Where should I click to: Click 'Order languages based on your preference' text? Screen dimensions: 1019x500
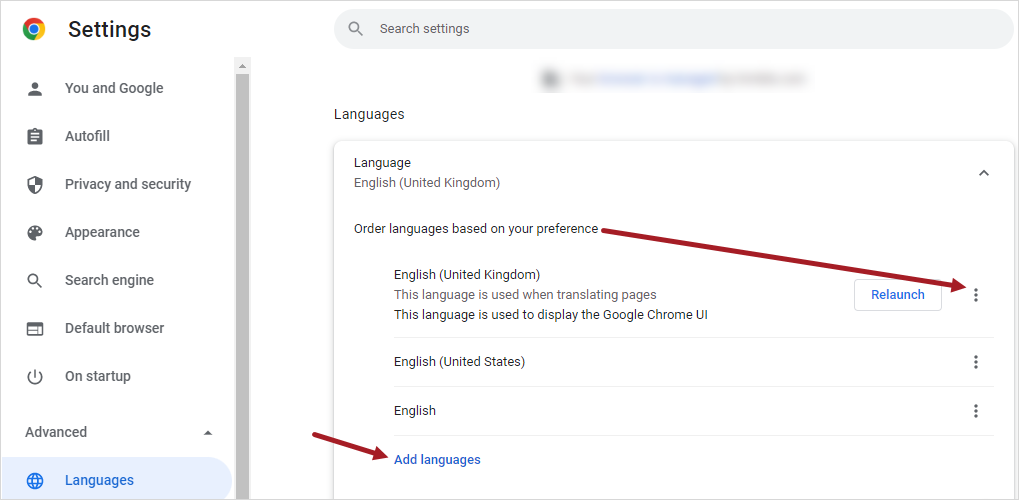point(476,229)
